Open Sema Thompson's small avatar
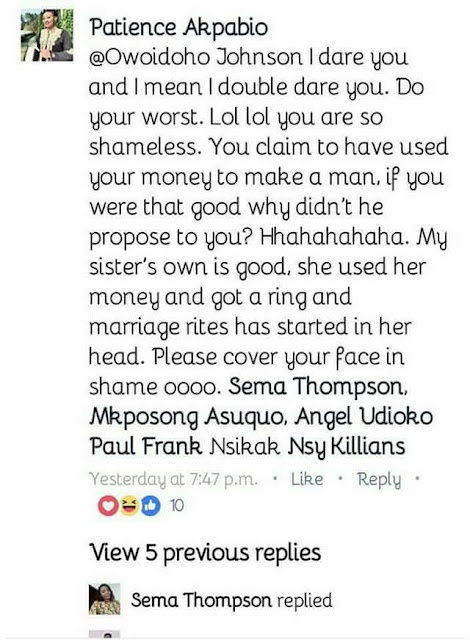This screenshot has height=640, width=470. 104,599
